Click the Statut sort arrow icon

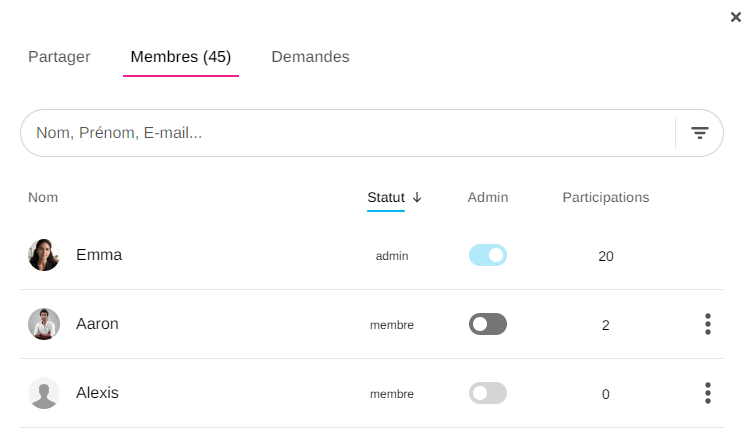click(417, 197)
